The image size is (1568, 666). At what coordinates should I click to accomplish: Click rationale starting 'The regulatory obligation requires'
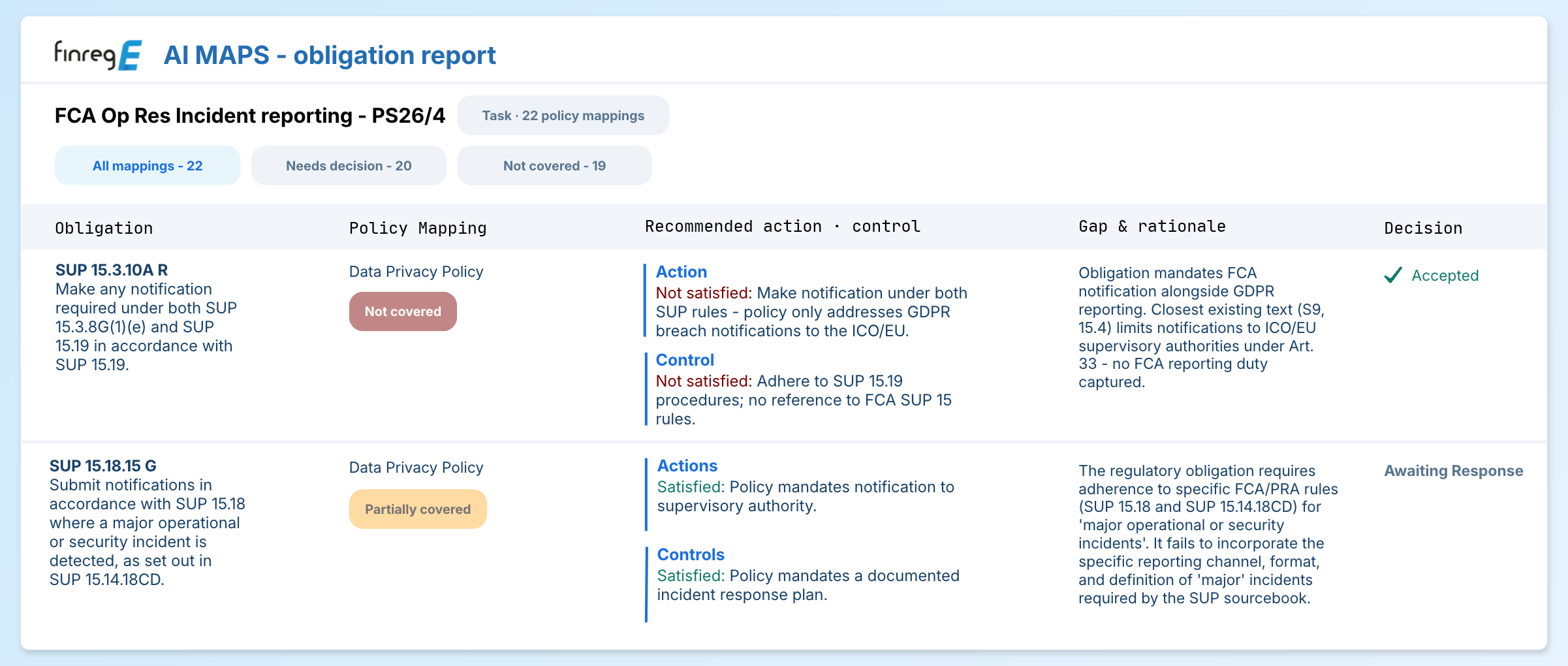(1208, 534)
